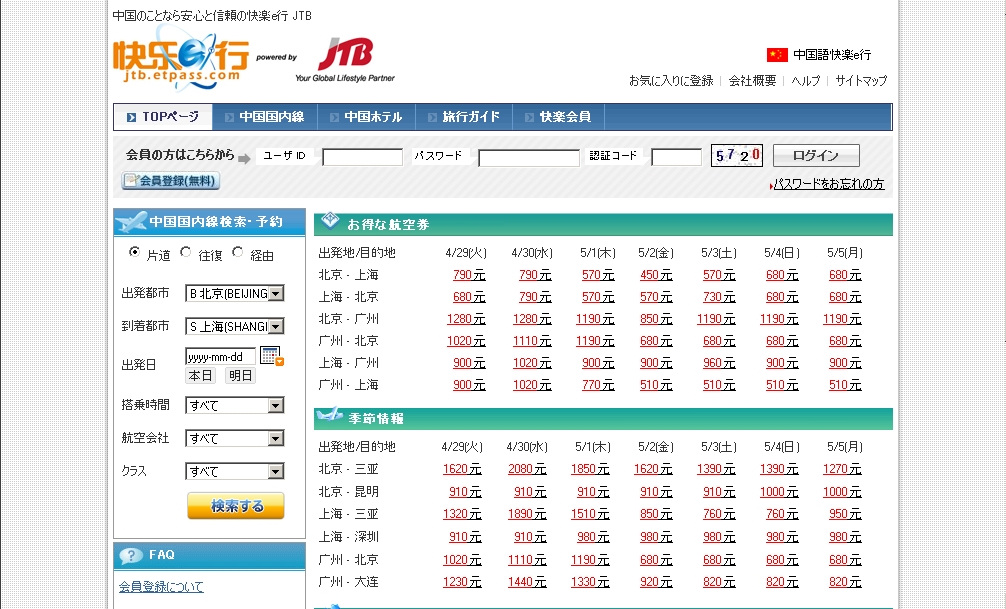Select the 片道 one-way radio button
This screenshot has width=1006, height=609.
click(x=135, y=253)
